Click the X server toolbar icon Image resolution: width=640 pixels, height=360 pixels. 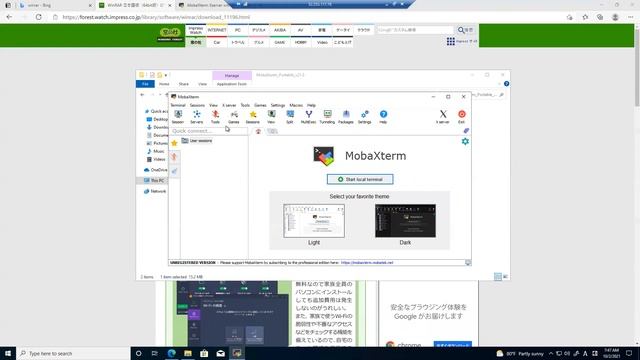tap(443, 117)
